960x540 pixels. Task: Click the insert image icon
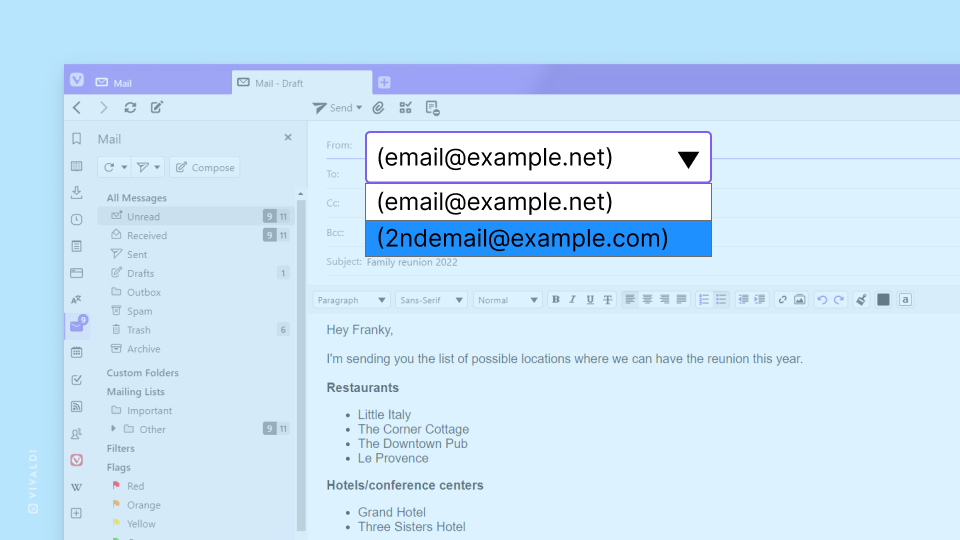pyautogui.click(x=800, y=299)
